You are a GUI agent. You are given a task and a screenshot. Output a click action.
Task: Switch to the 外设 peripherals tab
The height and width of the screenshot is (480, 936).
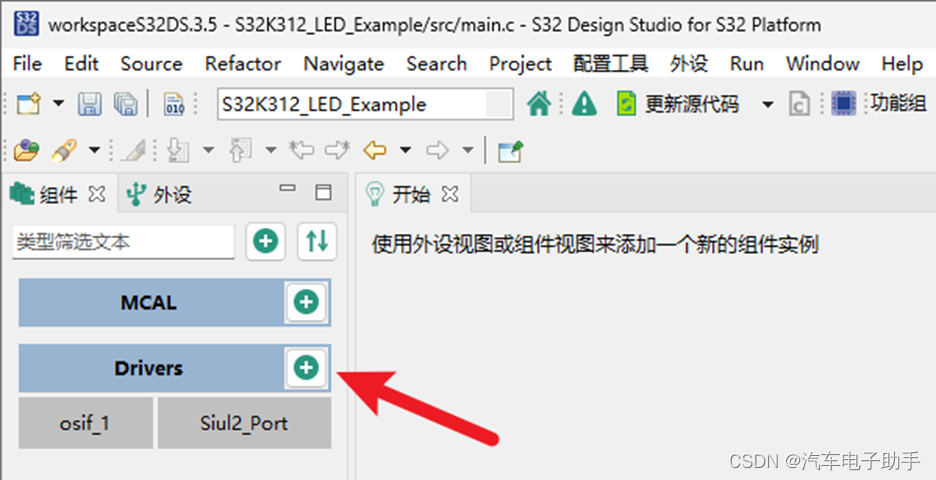click(159, 194)
